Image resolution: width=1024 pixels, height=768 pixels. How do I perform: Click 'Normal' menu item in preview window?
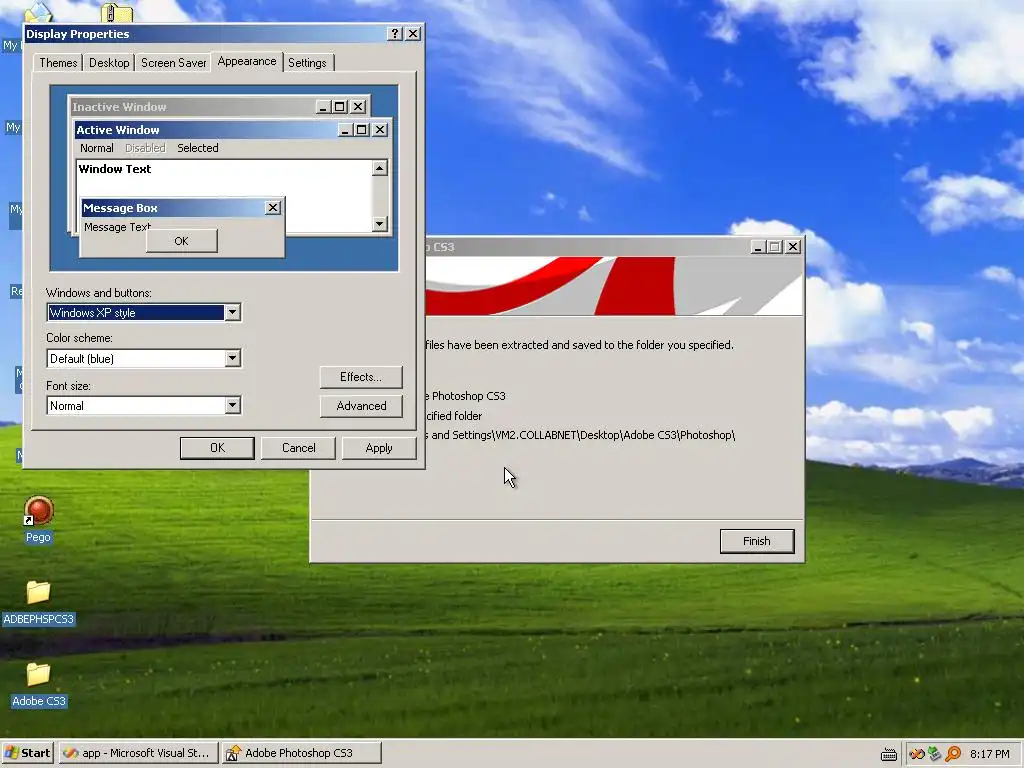pos(97,148)
